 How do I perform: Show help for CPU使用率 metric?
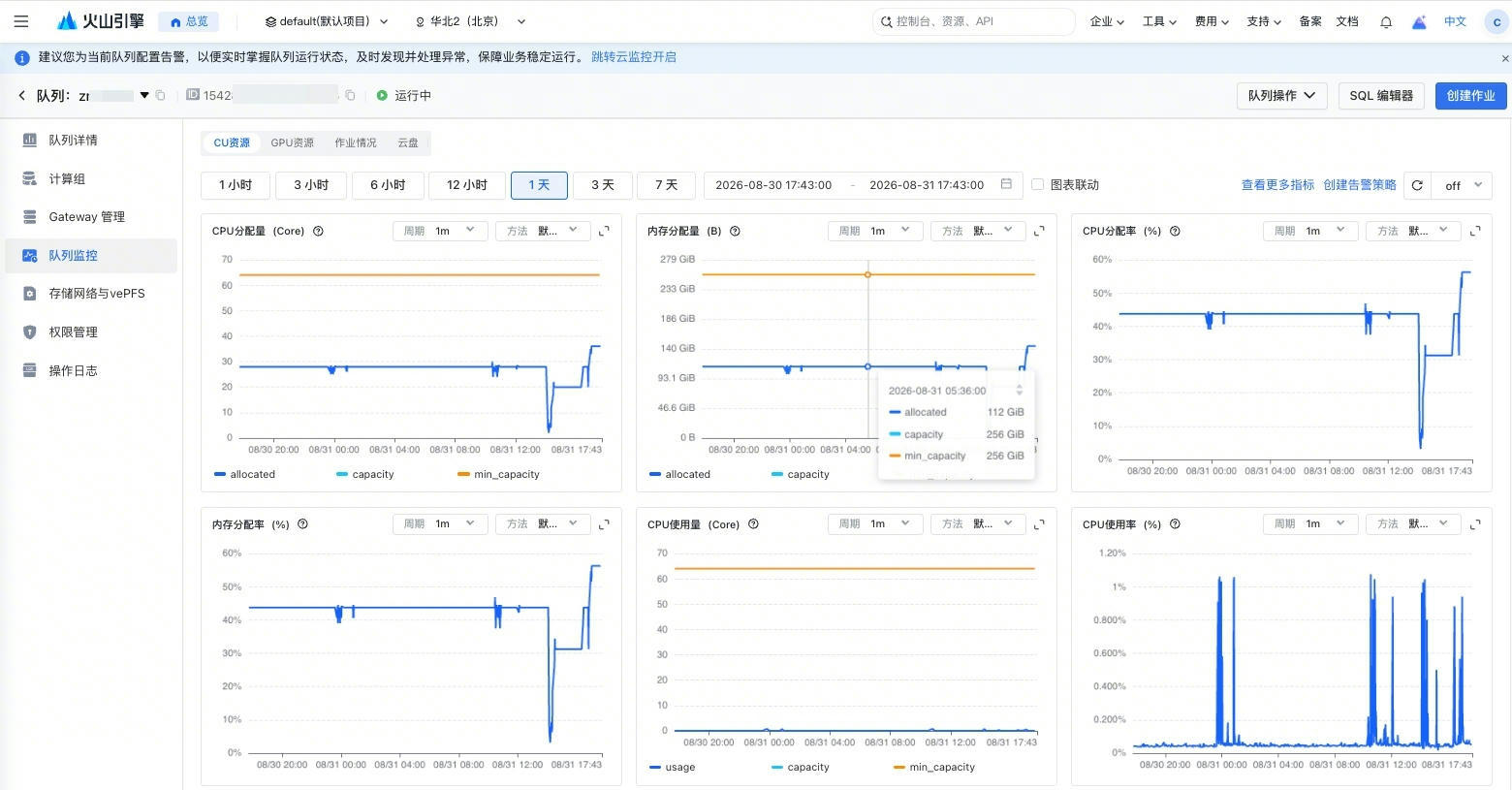click(1175, 524)
